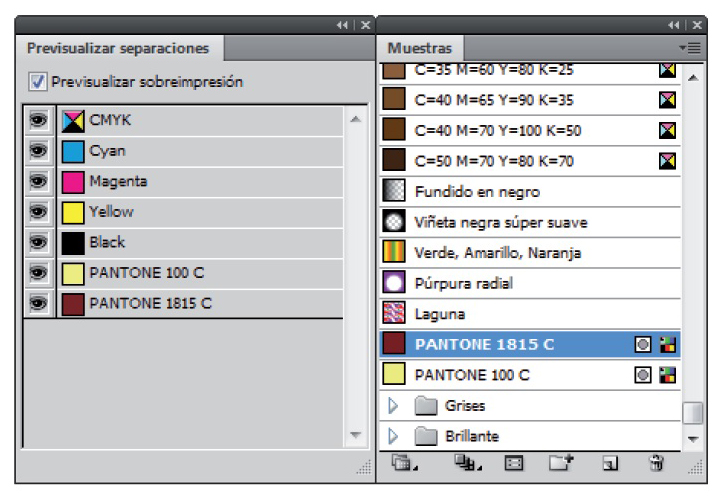The height and width of the screenshot is (500, 720).
Task: Pick the PANTONE 100 C yellow swatch
Action: click(x=471, y=375)
